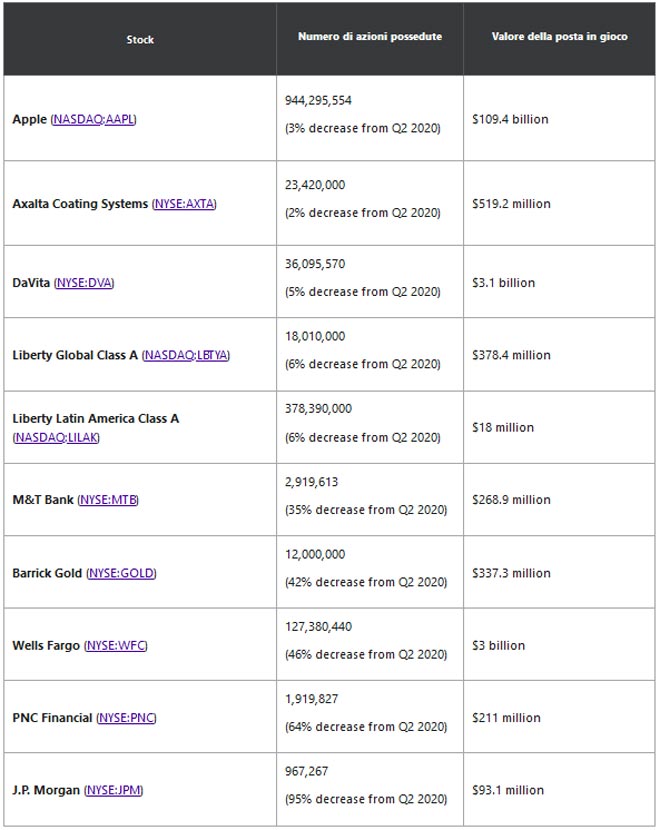Open the NYSE:WFC Wells Fargo link
This screenshot has height=830, width=660.
coord(116,646)
